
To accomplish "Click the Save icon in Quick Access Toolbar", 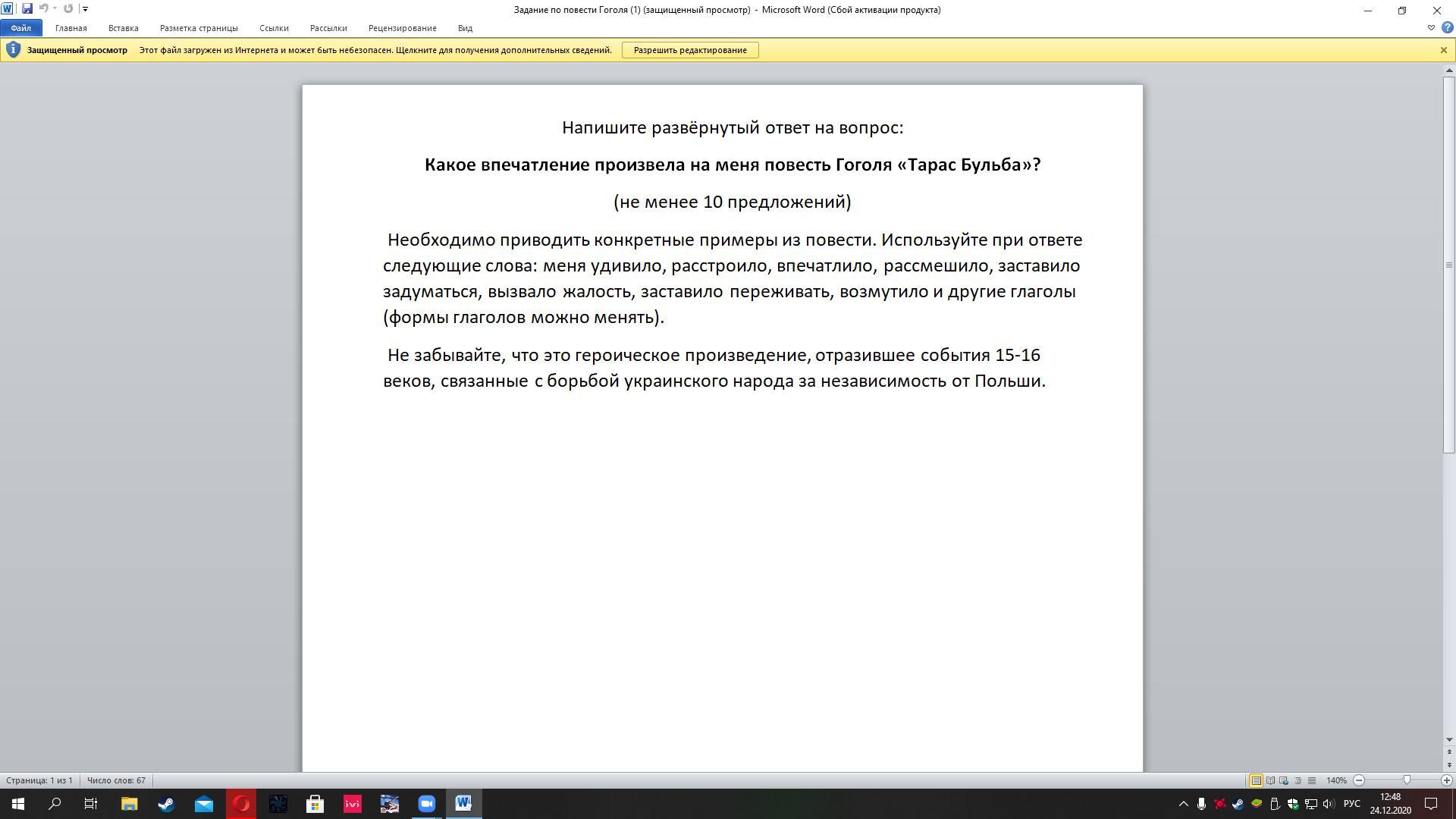I will 27,9.
